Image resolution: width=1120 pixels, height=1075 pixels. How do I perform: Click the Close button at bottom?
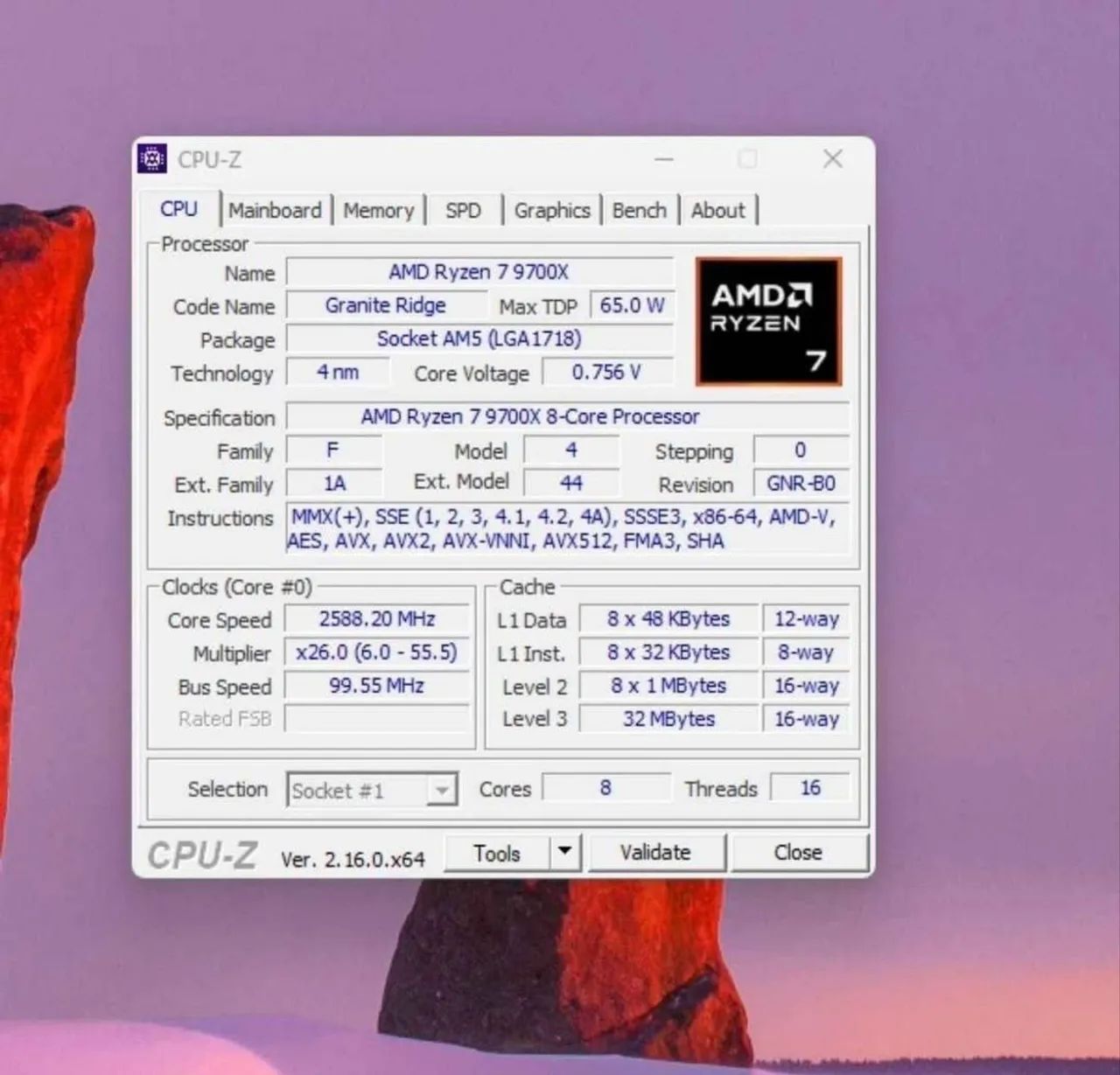tap(798, 853)
